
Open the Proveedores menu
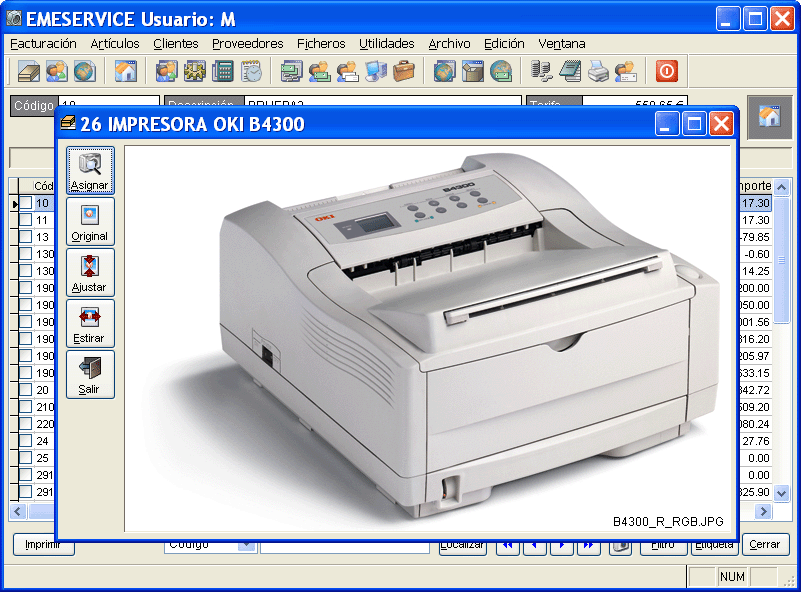coord(248,44)
